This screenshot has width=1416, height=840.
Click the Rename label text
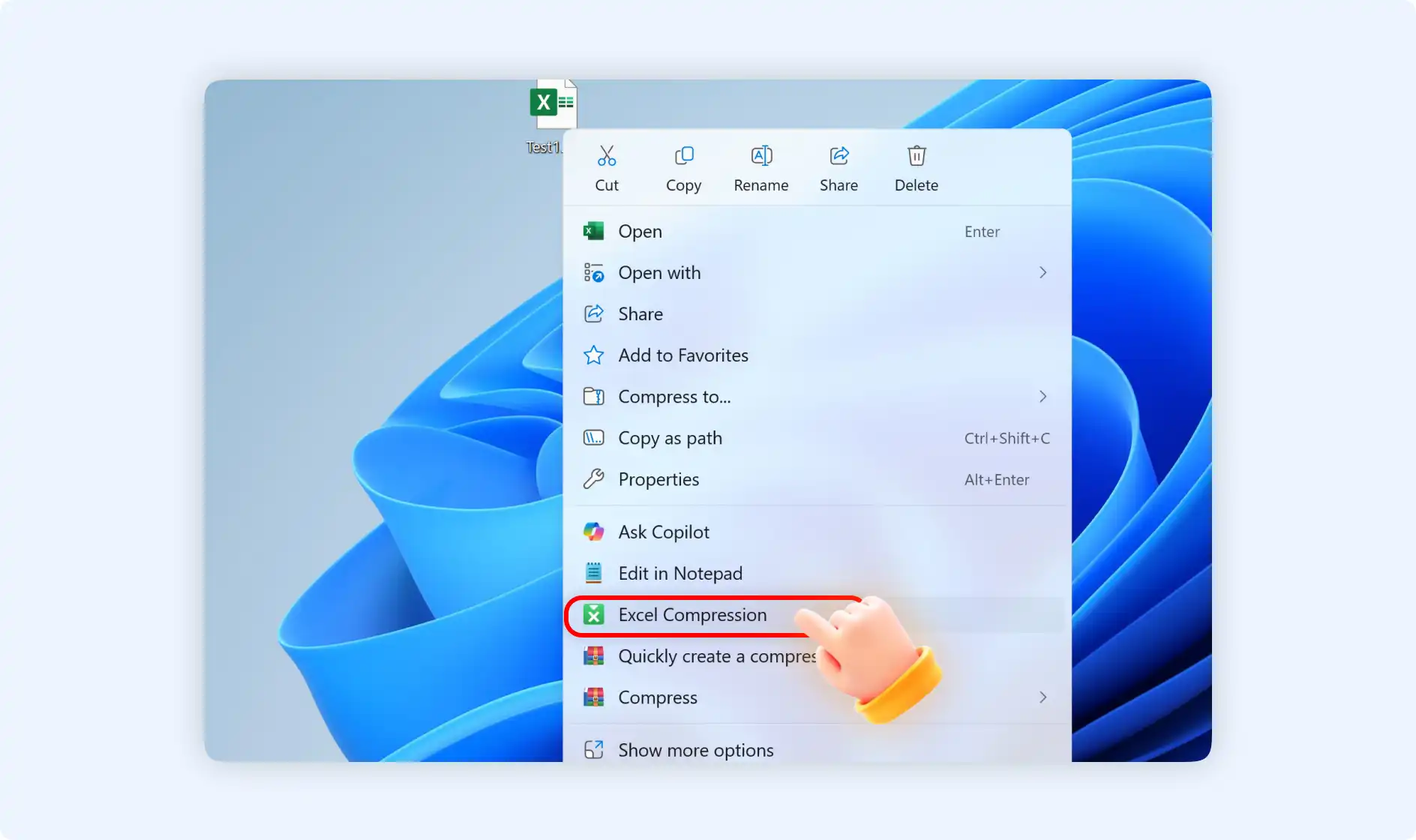click(761, 184)
